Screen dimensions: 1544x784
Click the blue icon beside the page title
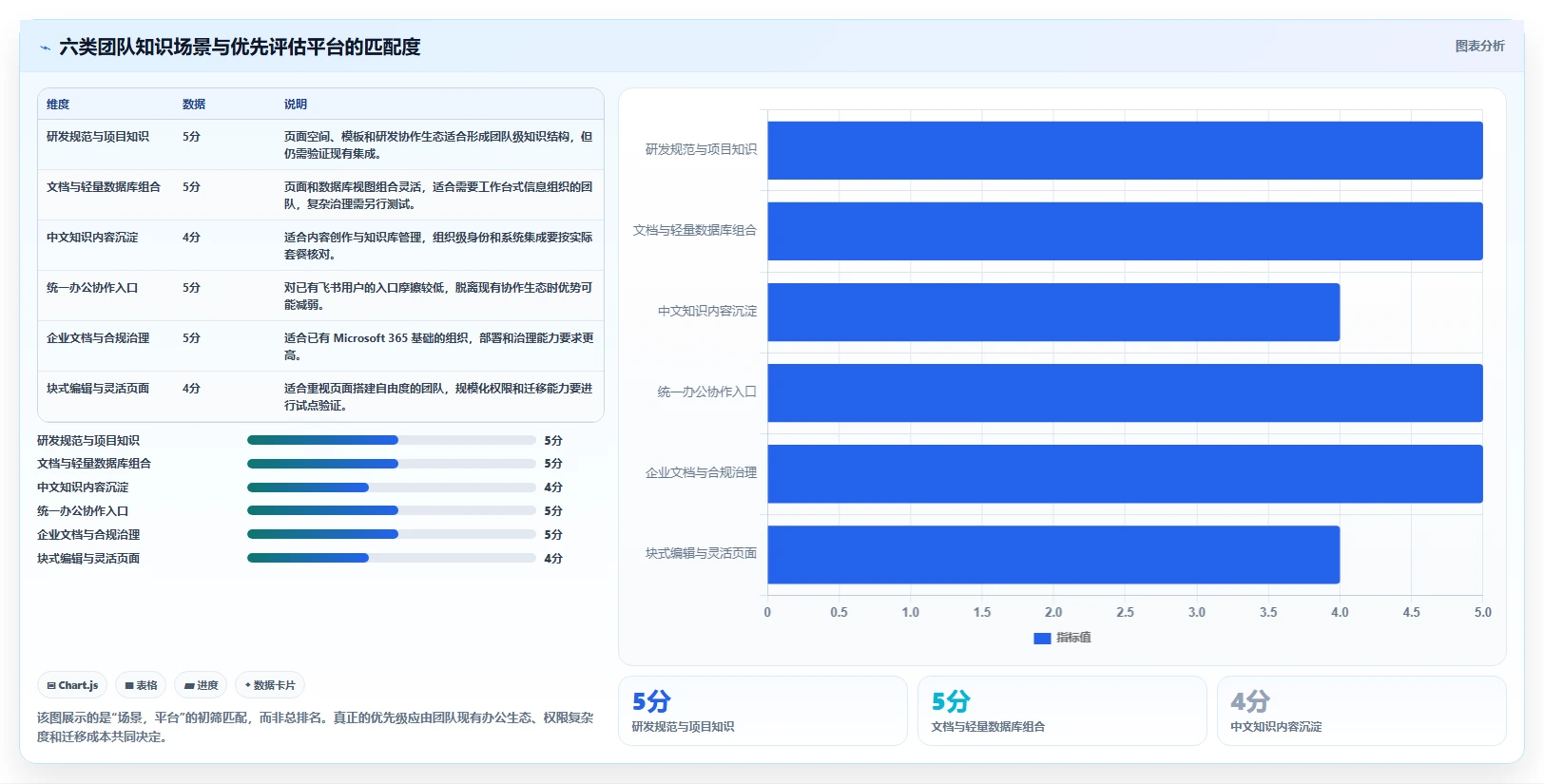coord(45,48)
